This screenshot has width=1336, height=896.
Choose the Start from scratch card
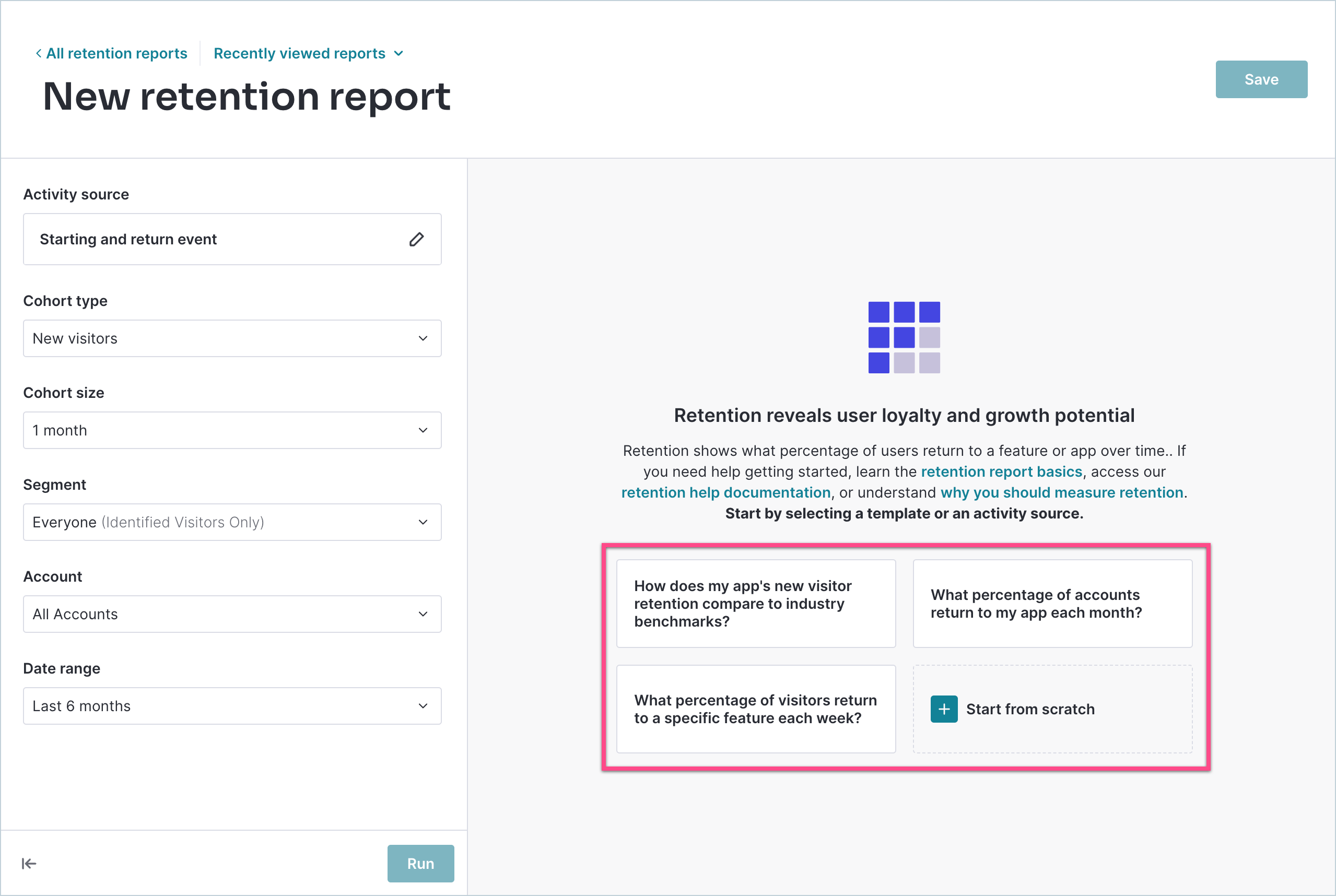tap(1052, 709)
